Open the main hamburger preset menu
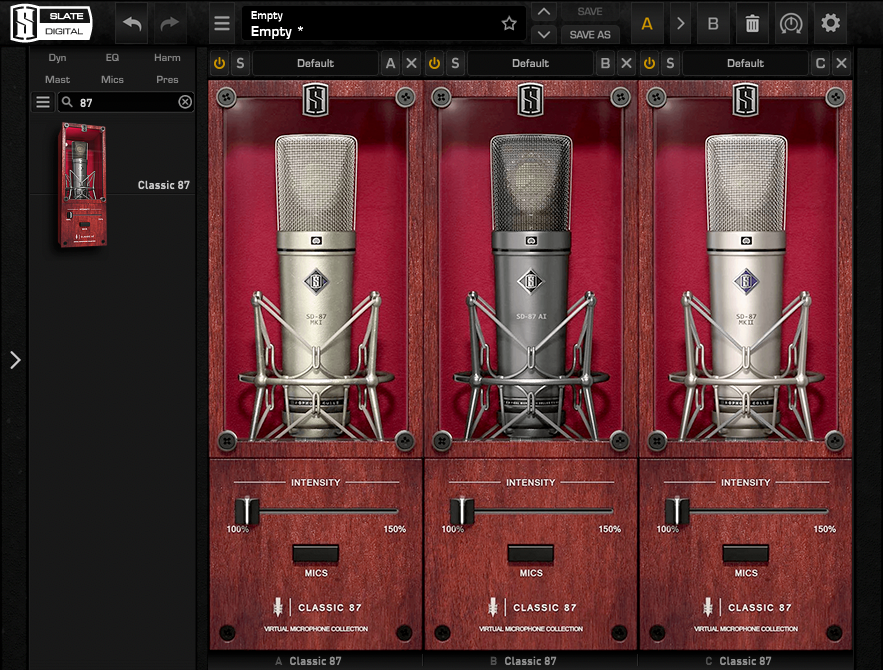 click(222, 23)
